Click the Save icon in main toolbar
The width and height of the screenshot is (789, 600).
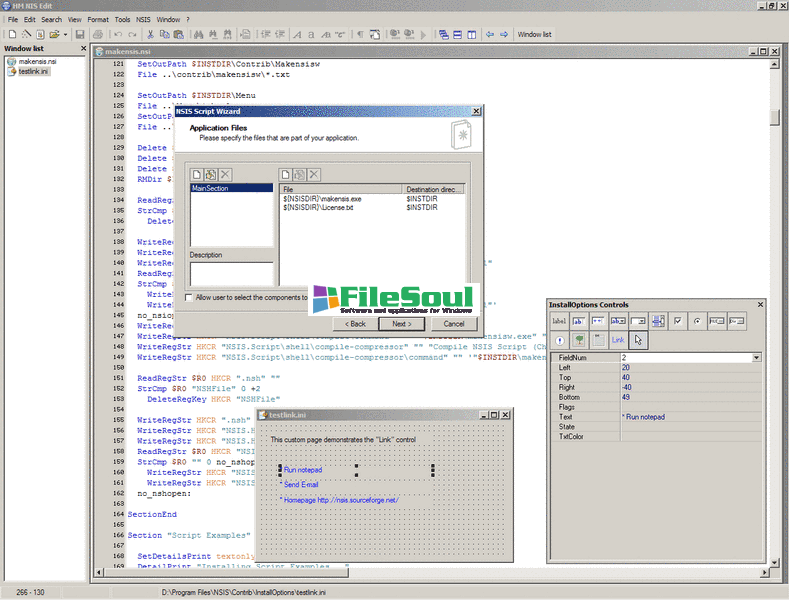(x=81, y=35)
